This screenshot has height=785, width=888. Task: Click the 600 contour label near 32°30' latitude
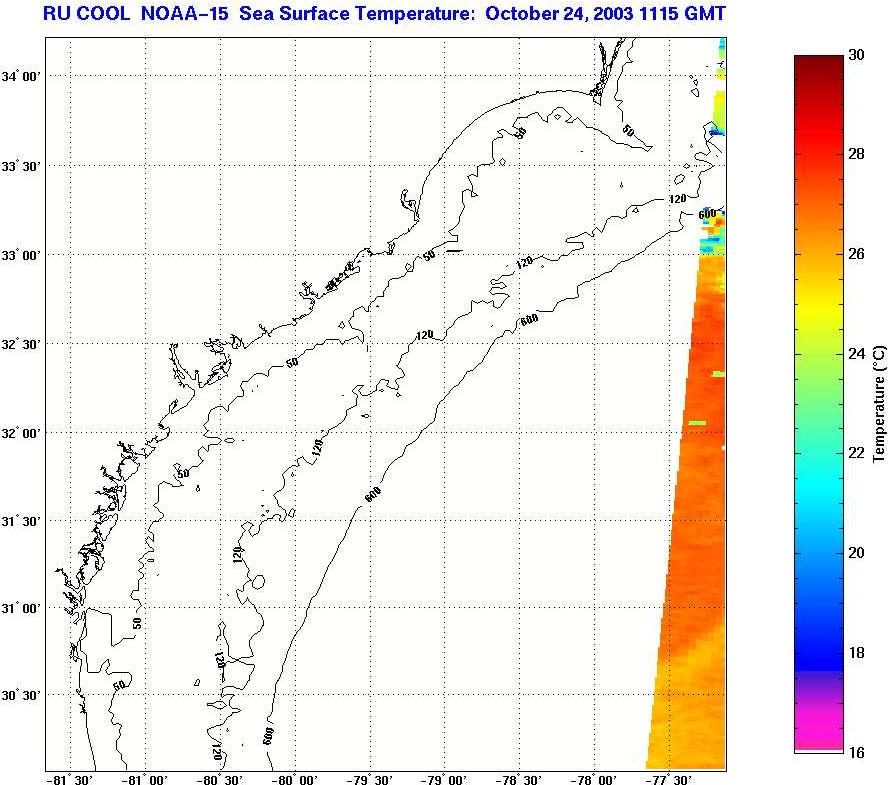[x=531, y=320]
